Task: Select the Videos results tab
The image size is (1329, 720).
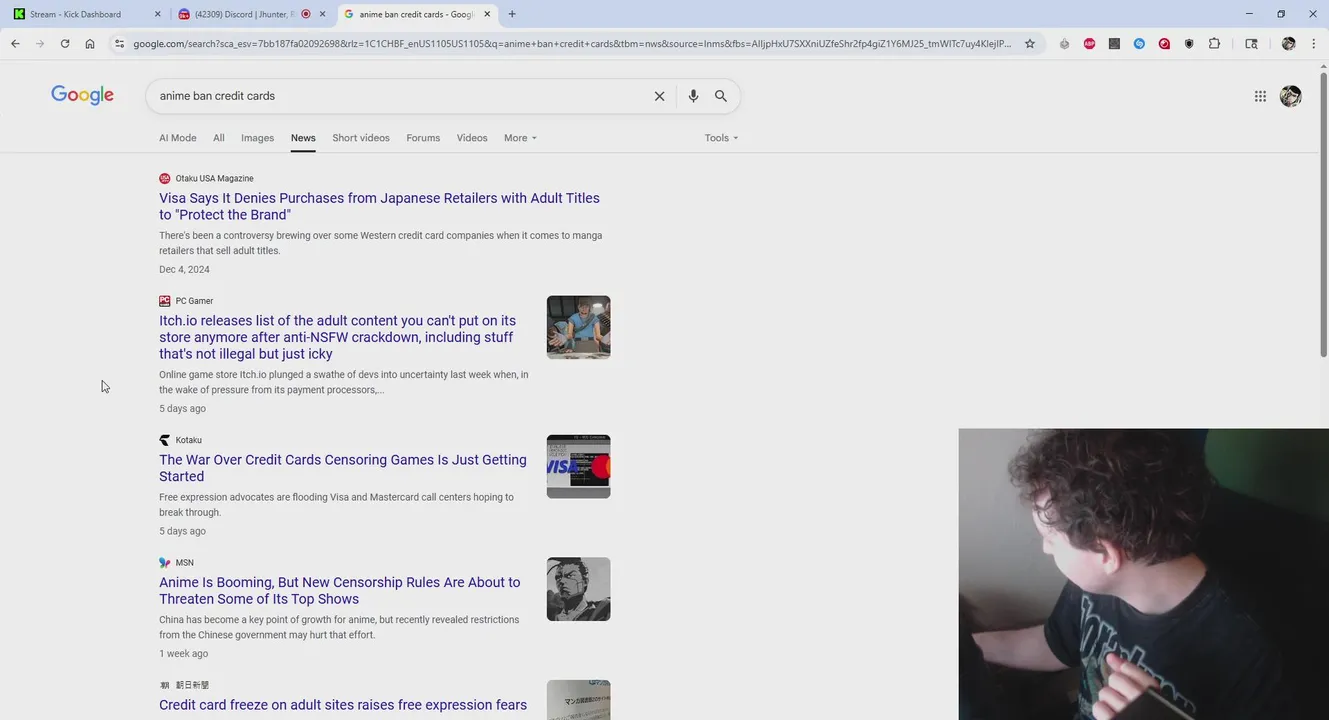Action: click(472, 138)
